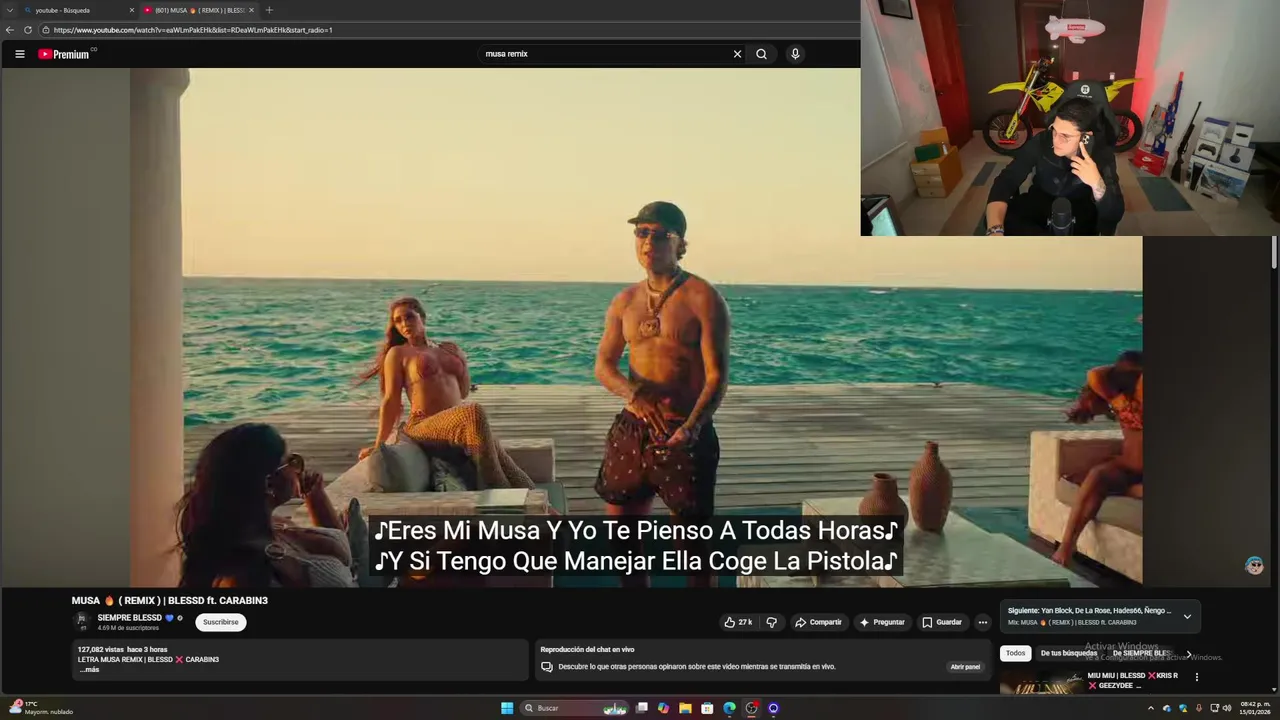Open the purple circle browser taskbar icon
The image size is (1280, 720).
click(x=773, y=708)
